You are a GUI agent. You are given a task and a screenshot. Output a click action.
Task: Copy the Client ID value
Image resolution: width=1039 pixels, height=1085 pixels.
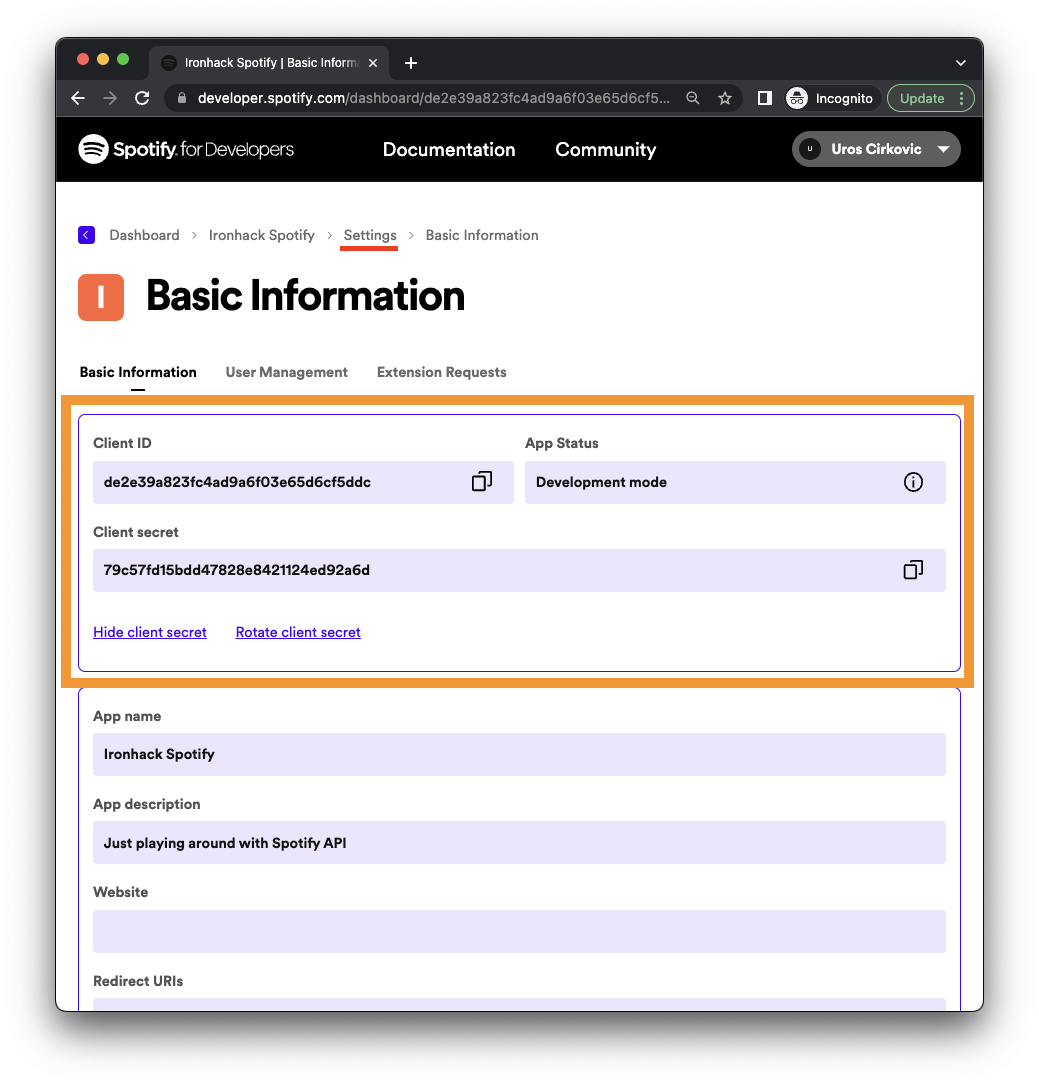(481, 482)
